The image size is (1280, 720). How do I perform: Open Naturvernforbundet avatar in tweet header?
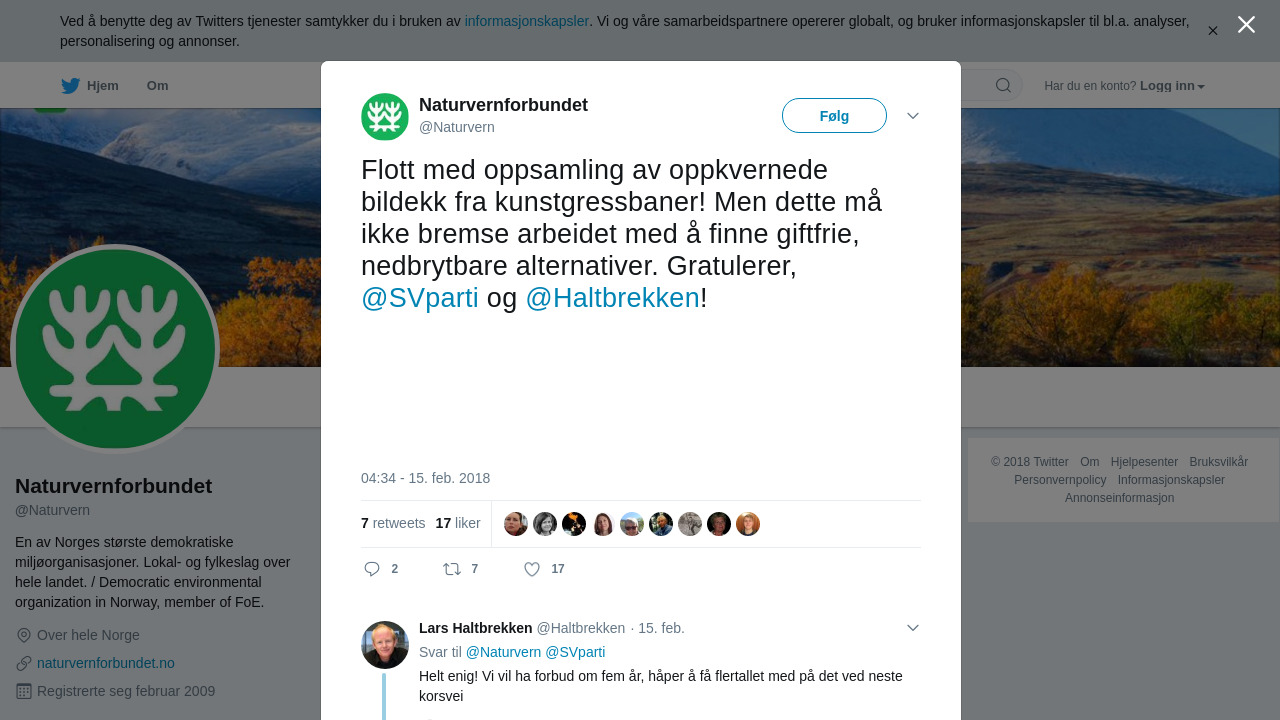pyautogui.click(x=385, y=117)
